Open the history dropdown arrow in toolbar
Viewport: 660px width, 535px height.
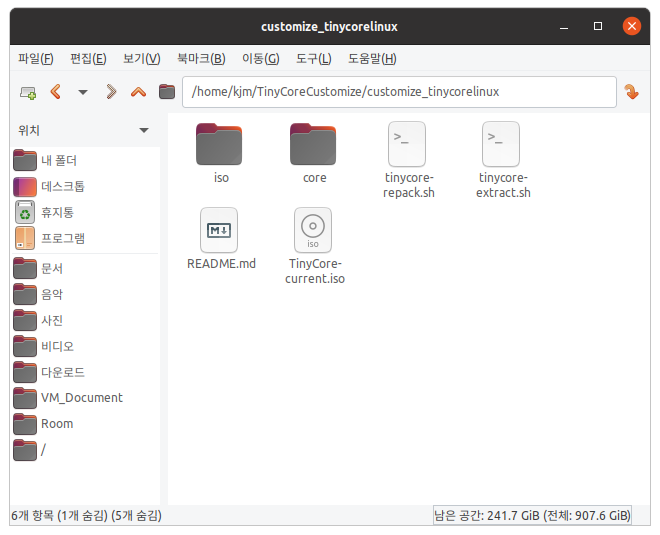point(83,92)
